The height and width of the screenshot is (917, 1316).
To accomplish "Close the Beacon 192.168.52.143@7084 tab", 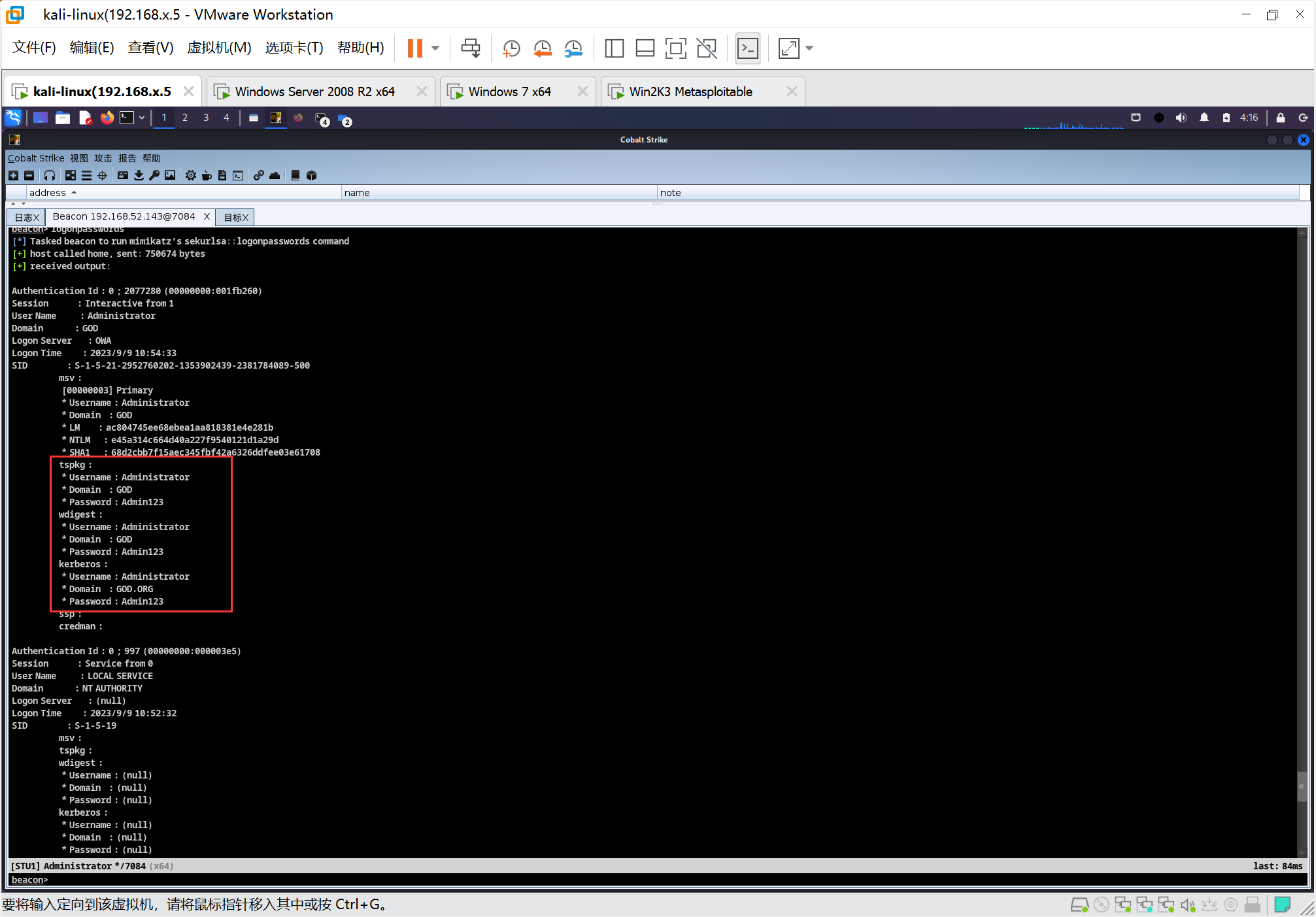I will (x=207, y=216).
